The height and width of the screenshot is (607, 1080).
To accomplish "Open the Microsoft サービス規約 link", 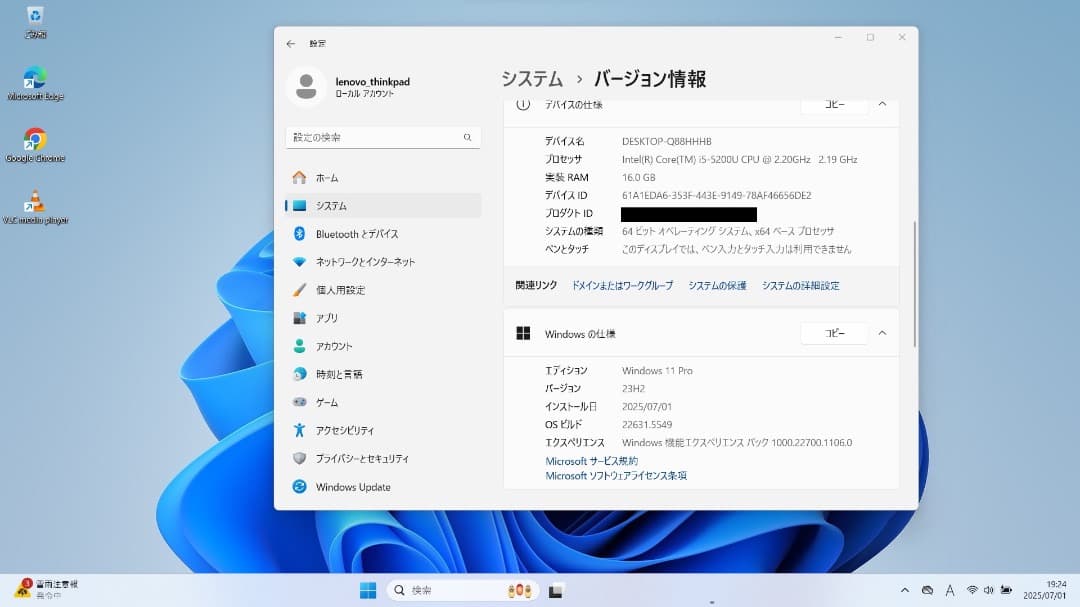I will tap(594, 461).
